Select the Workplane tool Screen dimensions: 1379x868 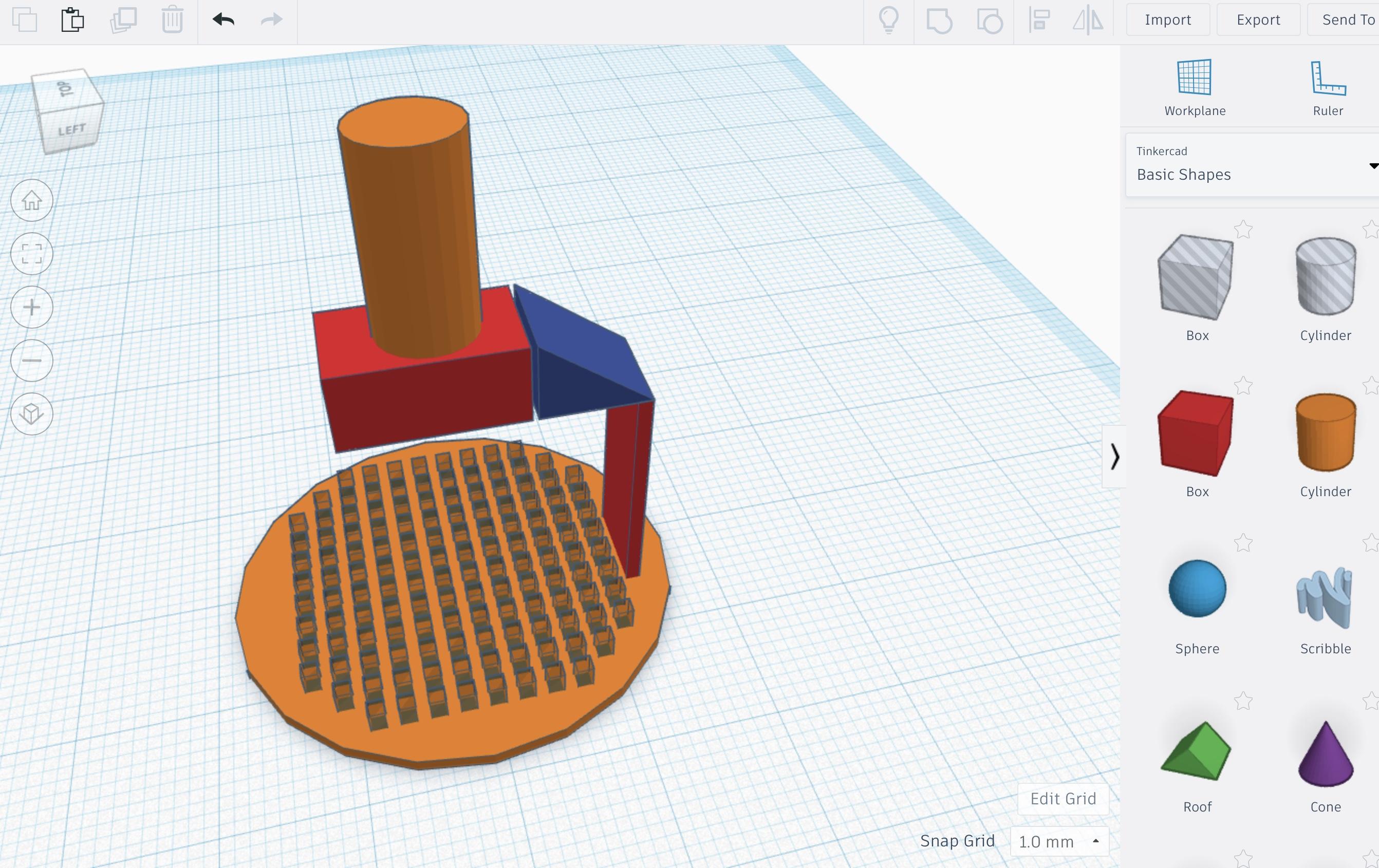pyautogui.click(x=1195, y=88)
